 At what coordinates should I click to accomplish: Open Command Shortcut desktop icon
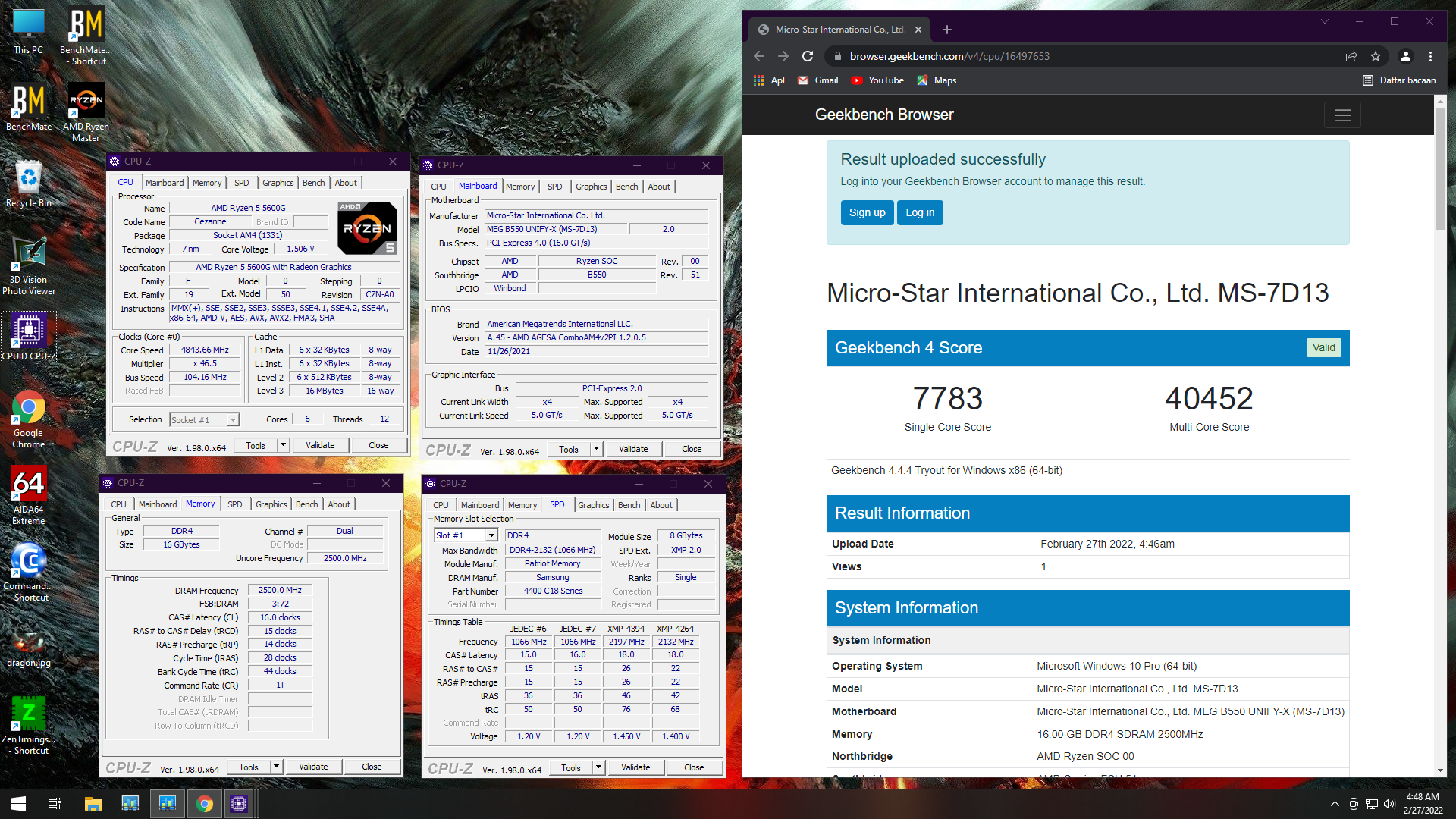(x=29, y=573)
